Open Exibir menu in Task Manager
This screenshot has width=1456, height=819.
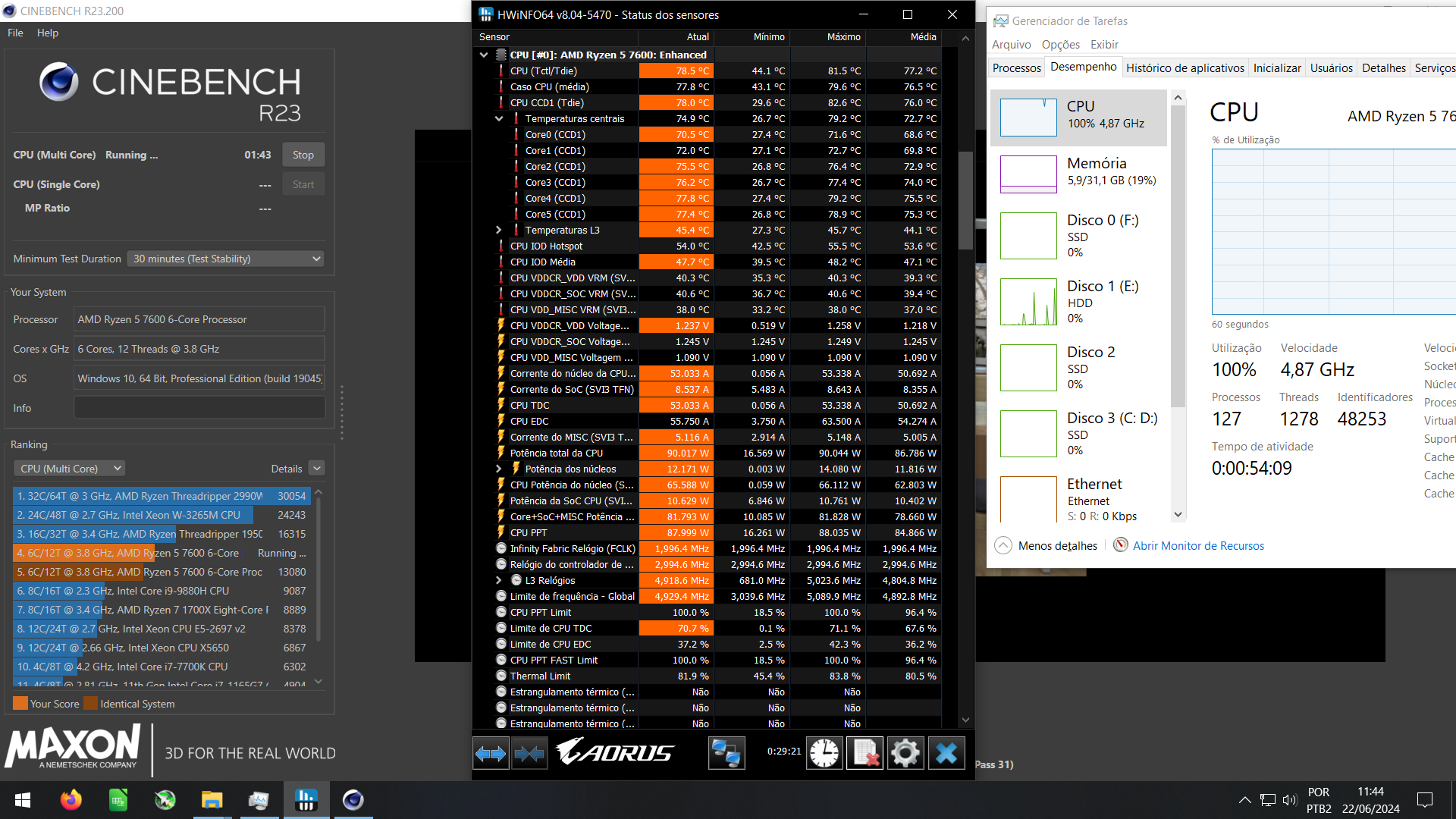point(1105,45)
